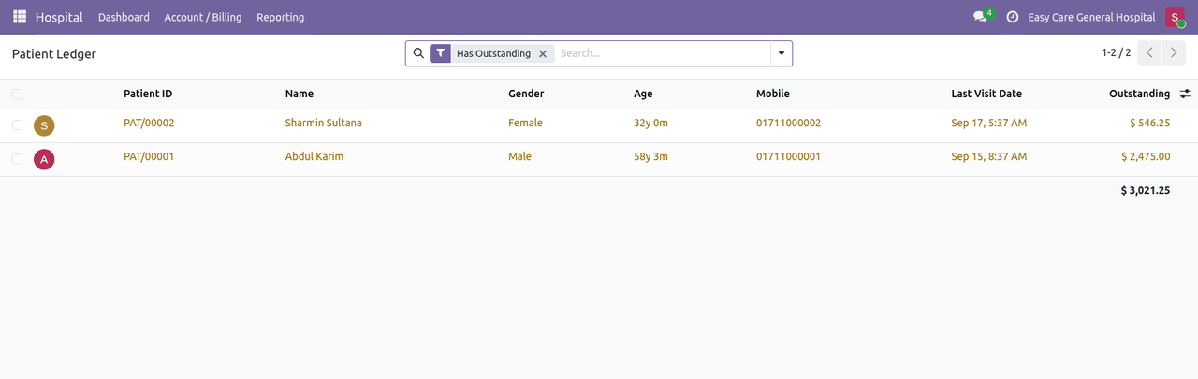Click age 32y 0m cell

pyautogui.click(x=651, y=122)
